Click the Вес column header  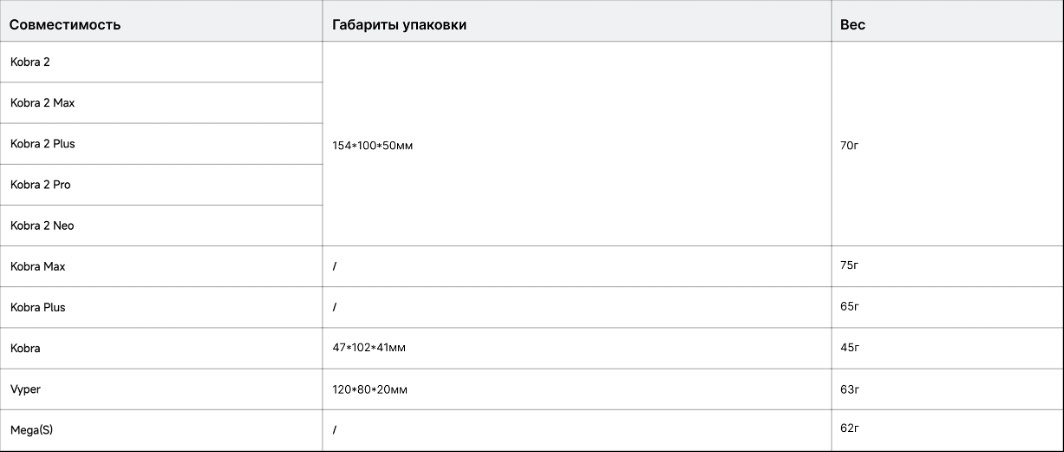pyautogui.click(x=853, y=25)
